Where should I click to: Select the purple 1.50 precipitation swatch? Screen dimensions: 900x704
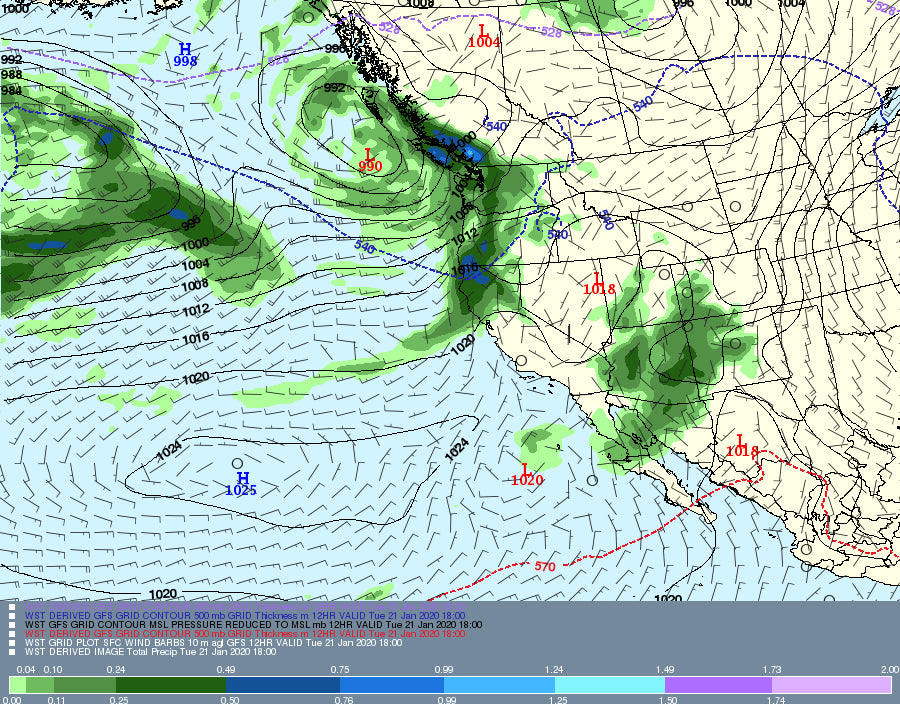pyautogui.click(x=717, y=685)
